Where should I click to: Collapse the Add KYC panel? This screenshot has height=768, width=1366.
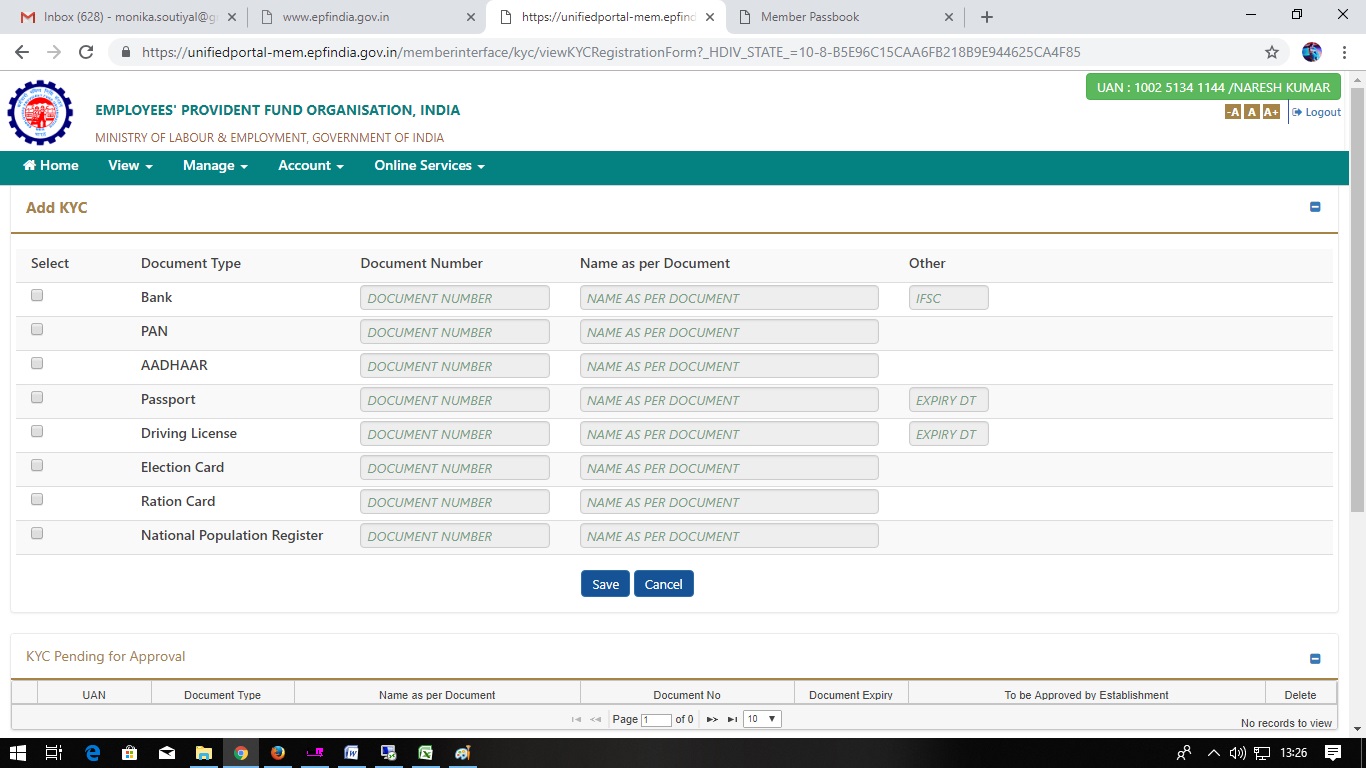coord(1315,207)
